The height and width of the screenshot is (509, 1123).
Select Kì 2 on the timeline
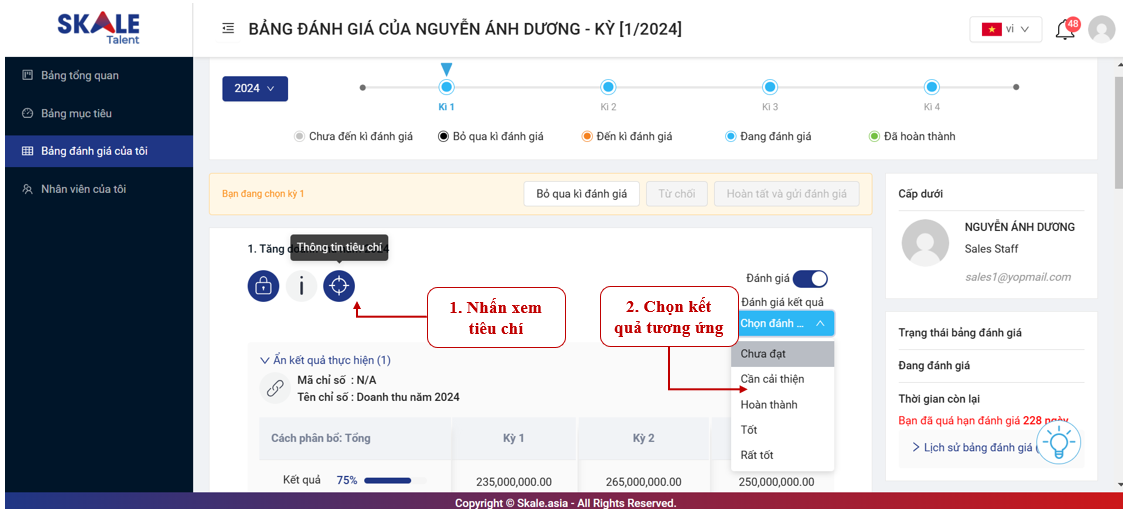point(608,88)
